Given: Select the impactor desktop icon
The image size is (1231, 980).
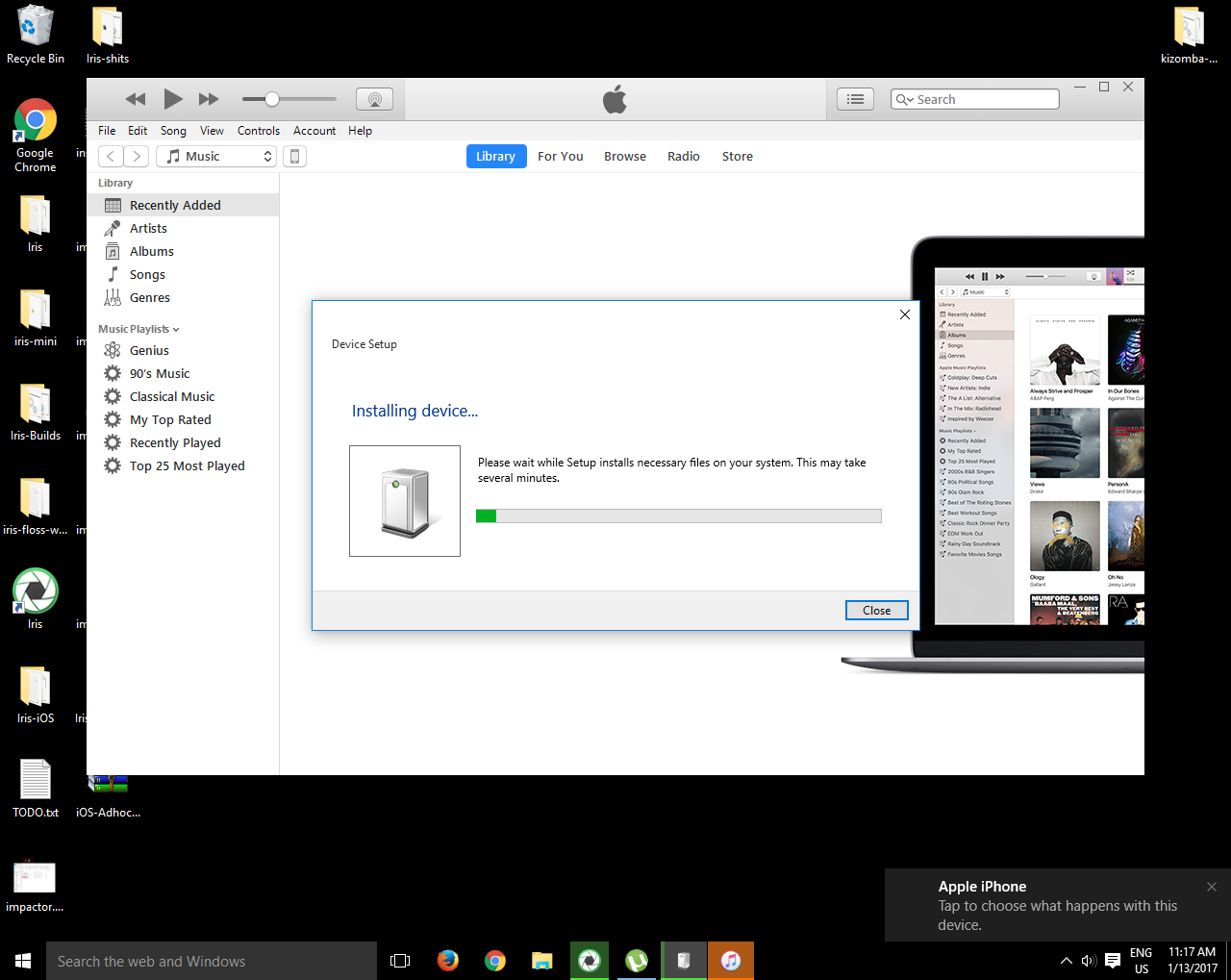Looking at the screenshot, I should pyautogui.click(x=35, y=885).
